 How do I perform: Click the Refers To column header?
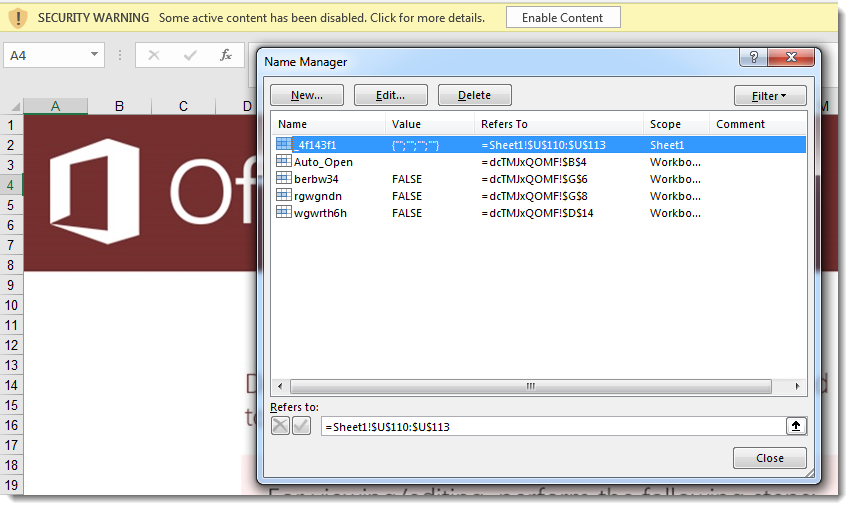[558, 124]
